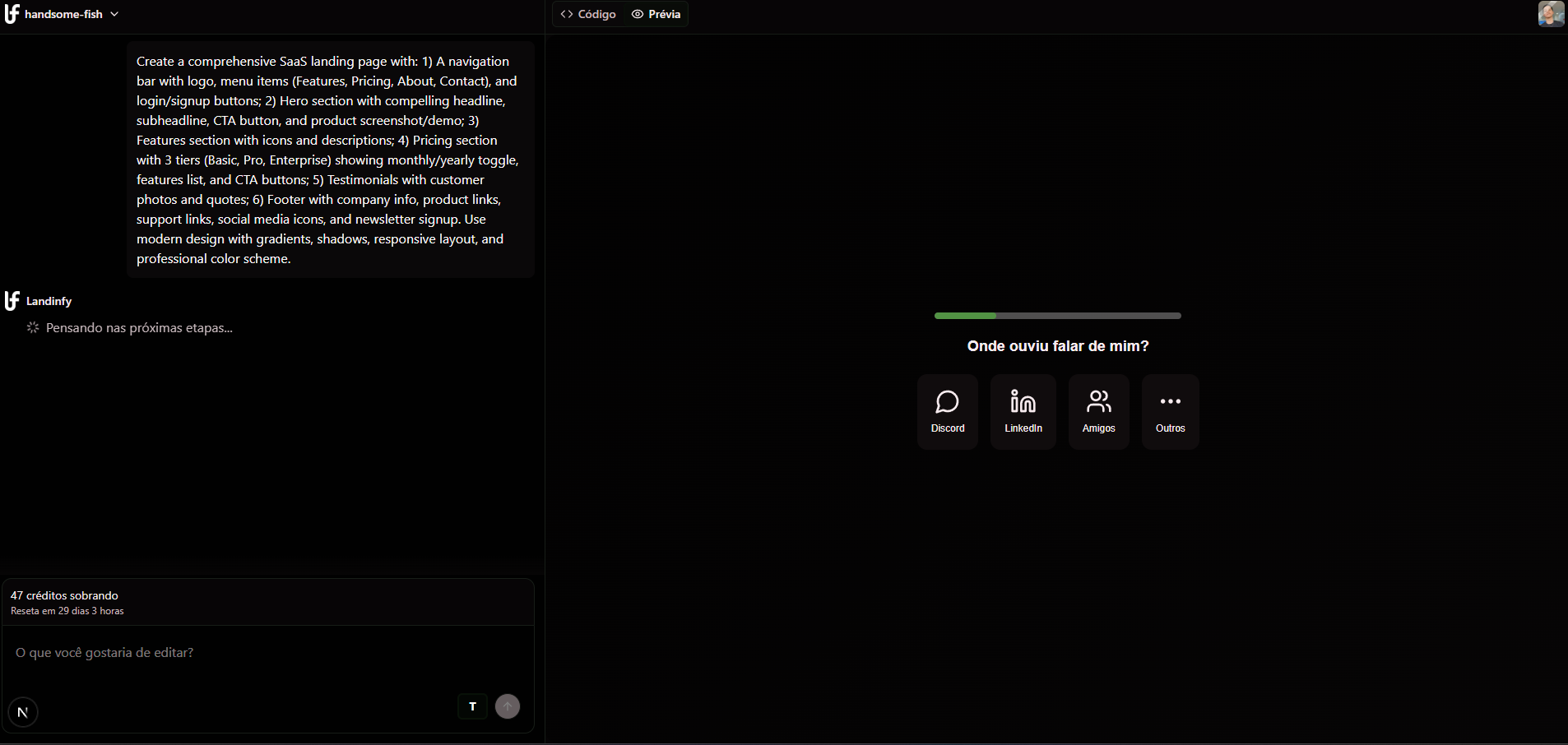Open the user profile avatar menu
The width and height of the screenshot is (1568, 745).
click(x=1551, y=14)
